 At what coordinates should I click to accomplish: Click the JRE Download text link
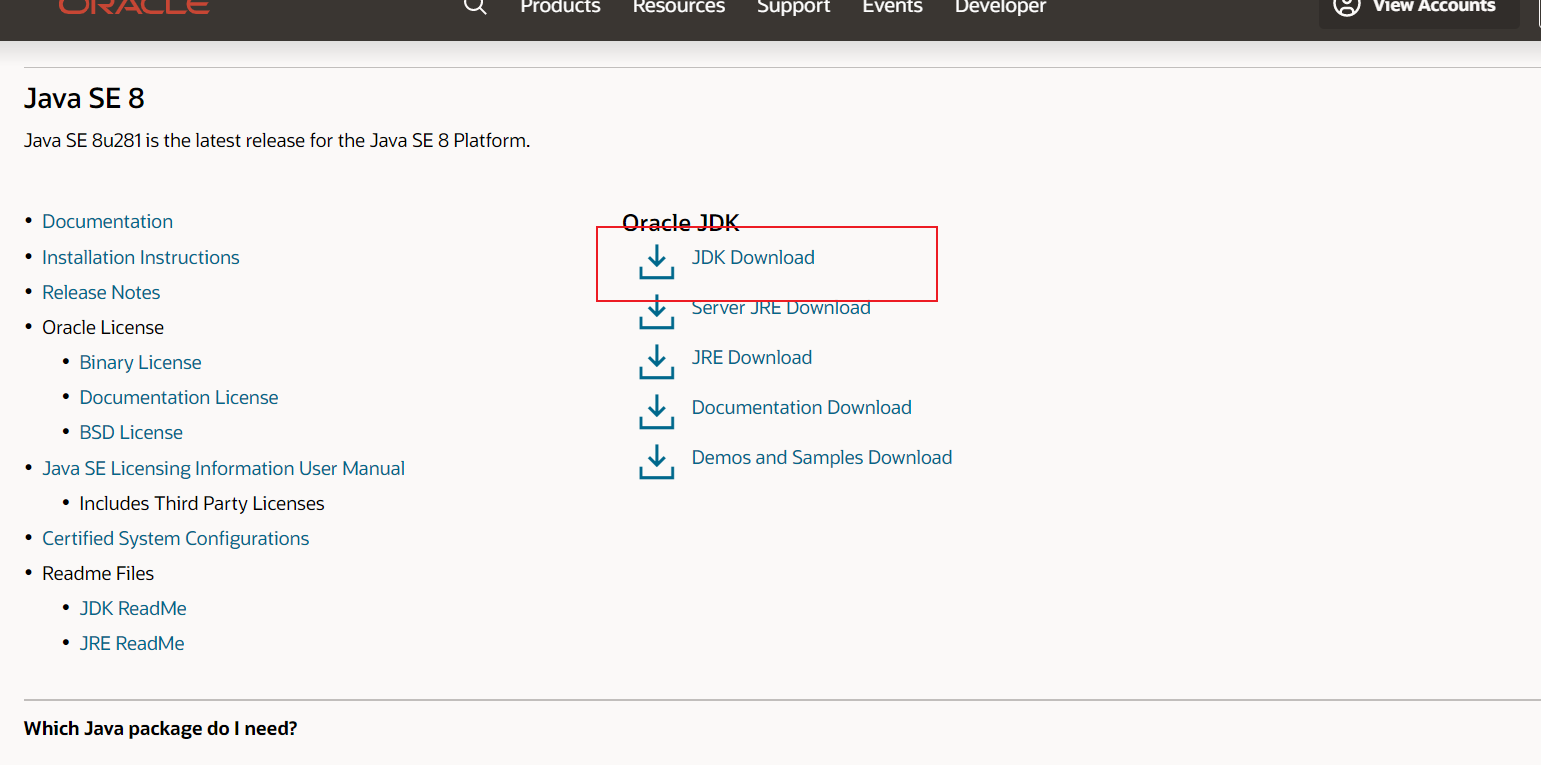[752, 357]
